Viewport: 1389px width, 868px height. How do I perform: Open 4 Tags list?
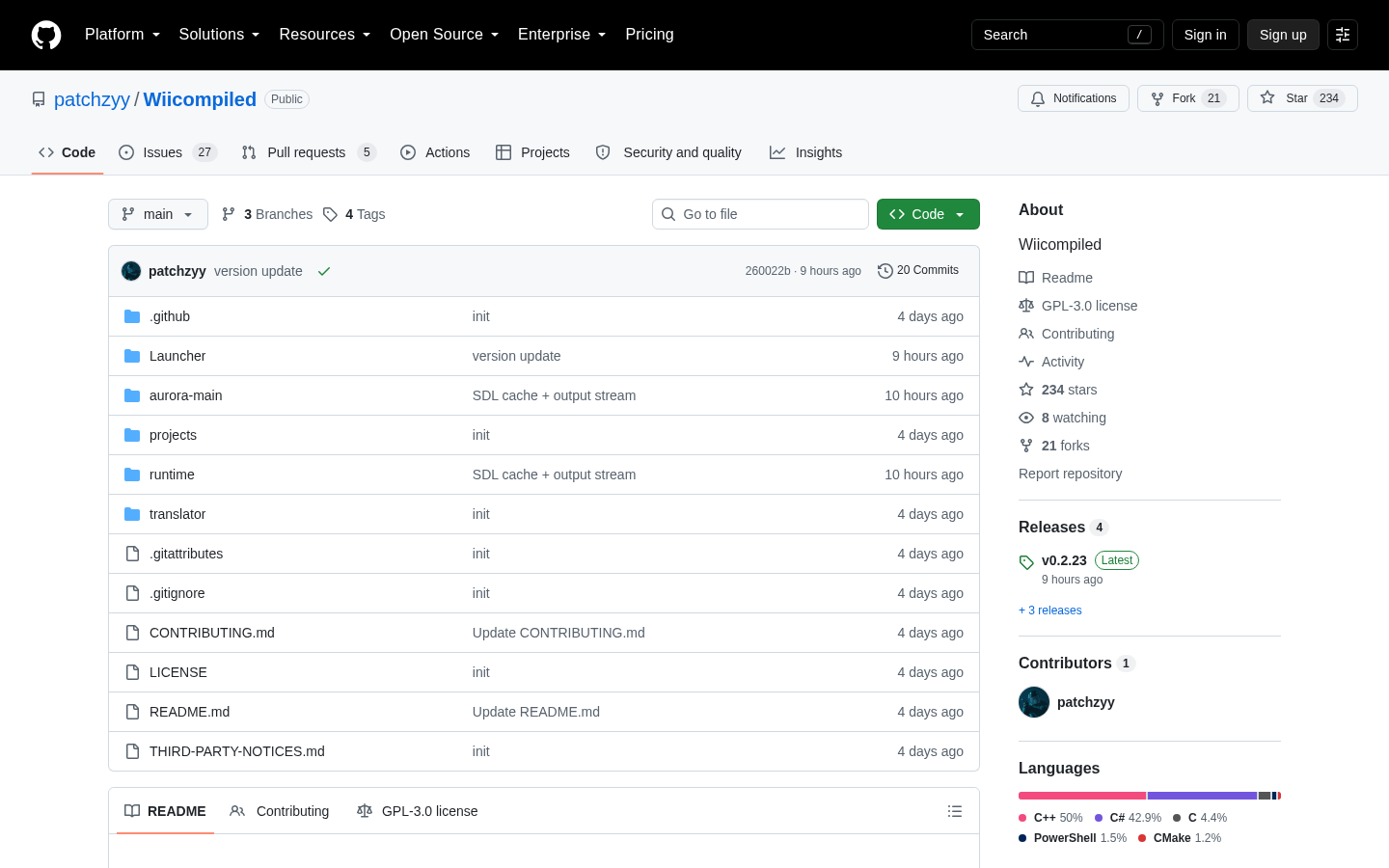pyautogui.click(x=354, y=214)
